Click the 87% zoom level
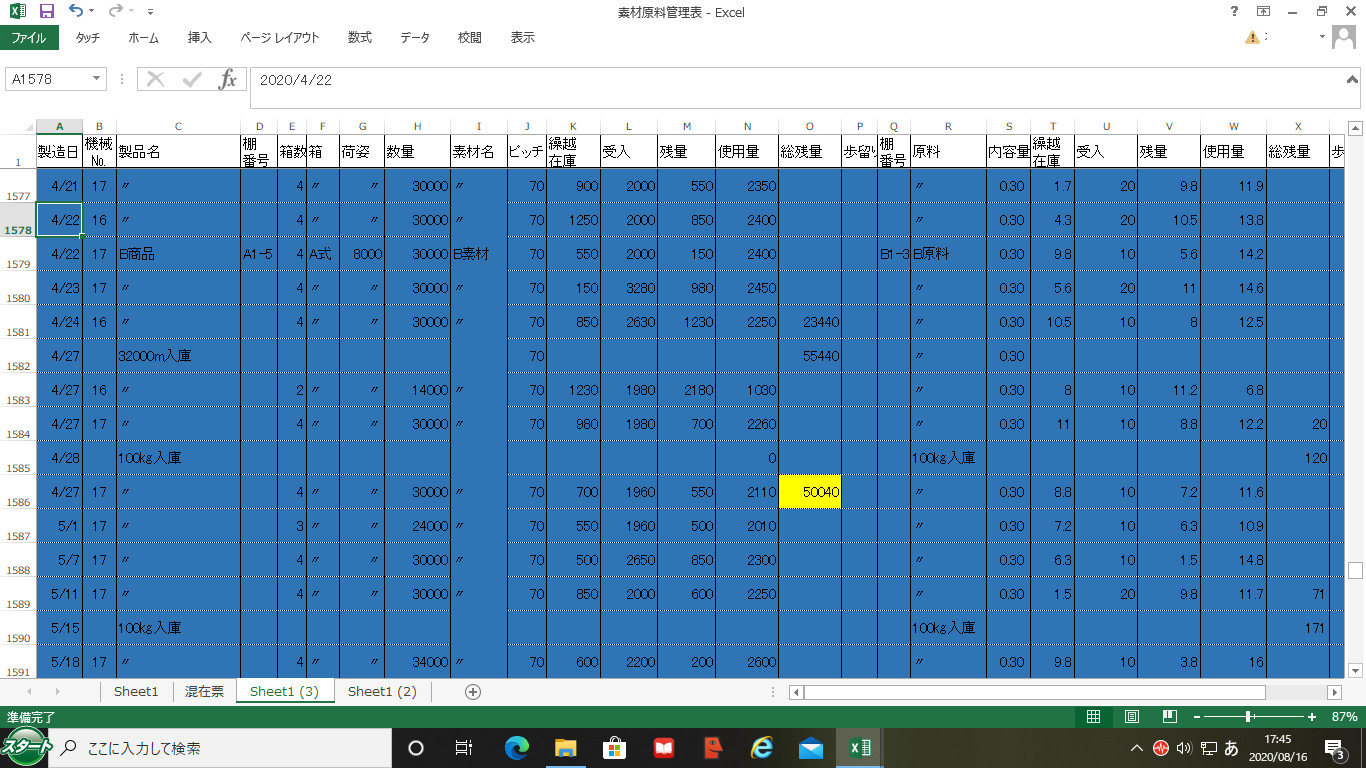This screenshot has width=1366, height=768. [1344, 717]
